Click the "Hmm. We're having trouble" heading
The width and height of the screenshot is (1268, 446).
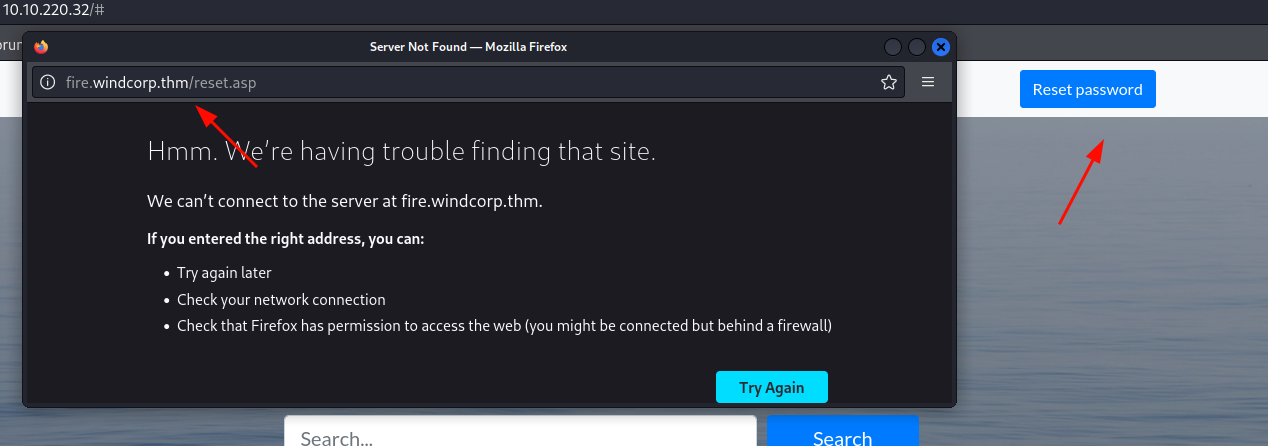tap(401, 152)
